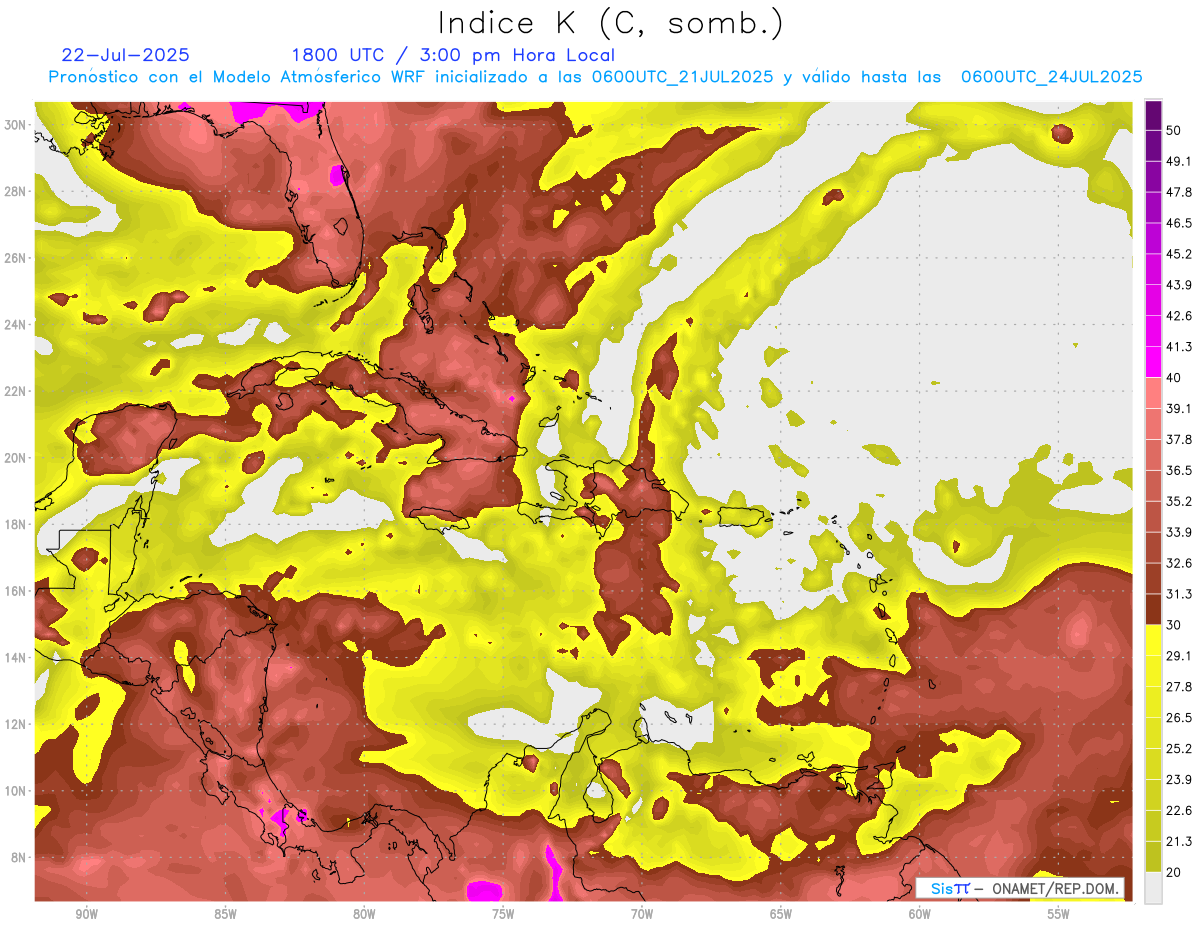Pick the salmon pink swatch between 39.1 and 40
Image resolution: width=1200 pixels, height=927 pixels.
(1153, 393)
